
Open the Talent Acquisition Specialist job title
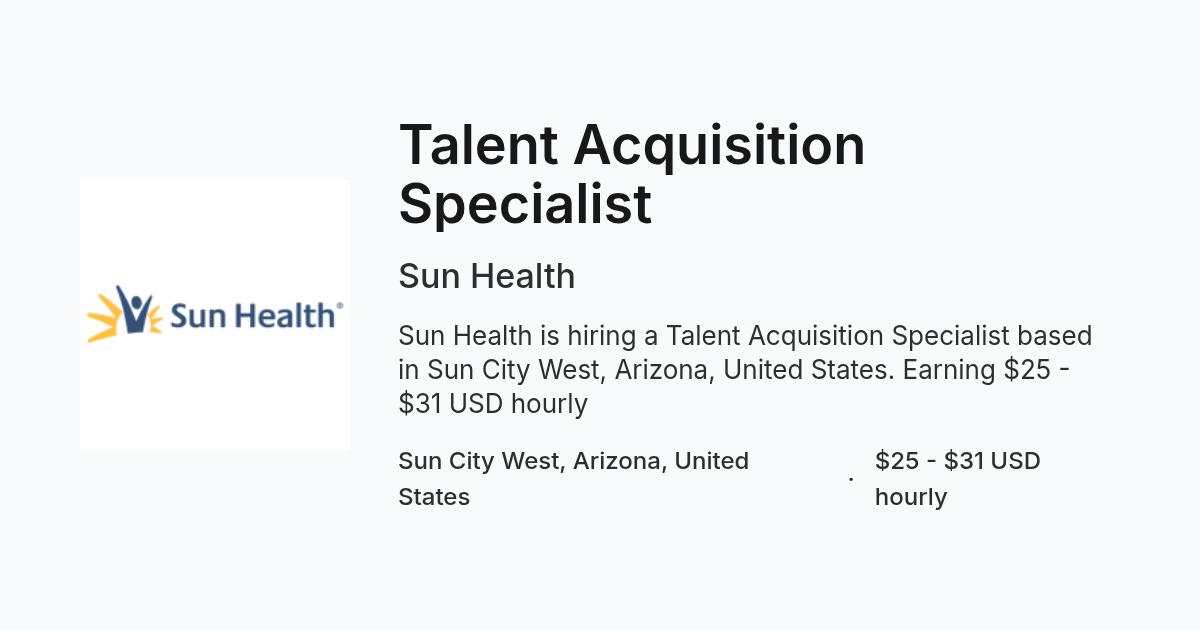pos(632,173)
